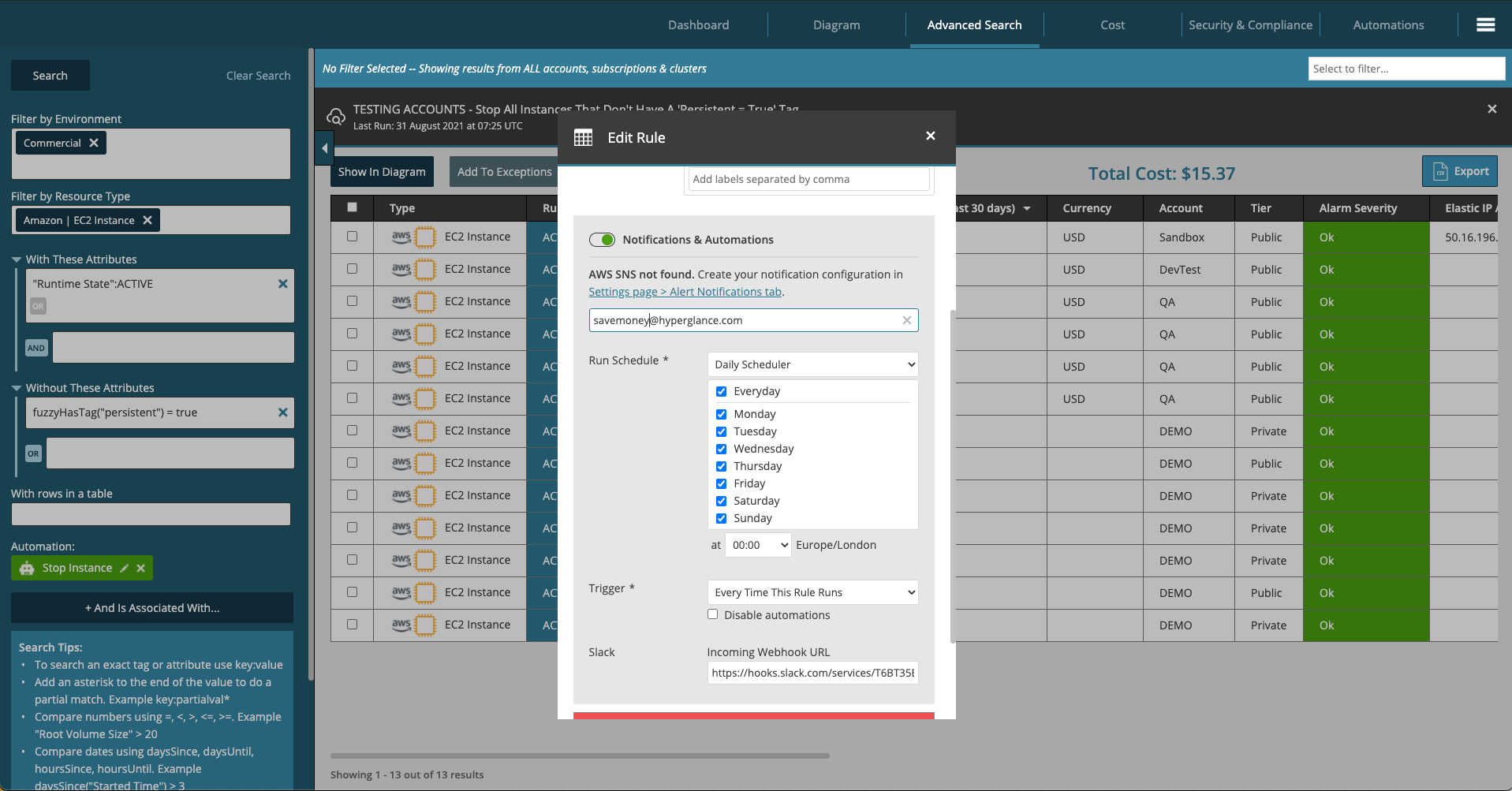Image resolution: width=1512 pixels, height=791 pixels.
Task: Delete the fuzzyHasTag persistent attribute
Action: click(x=282, y=412)
